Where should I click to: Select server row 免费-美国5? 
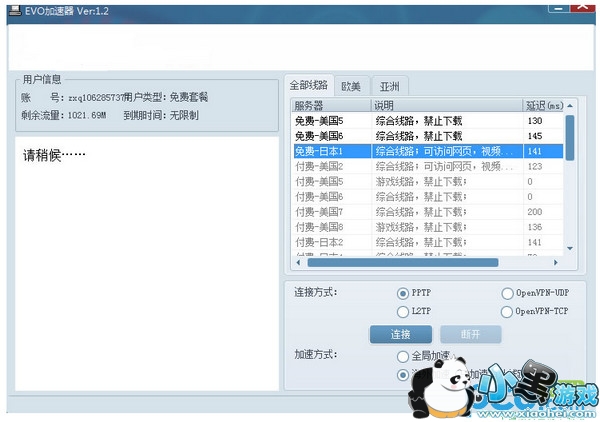[x=428, y=121]
